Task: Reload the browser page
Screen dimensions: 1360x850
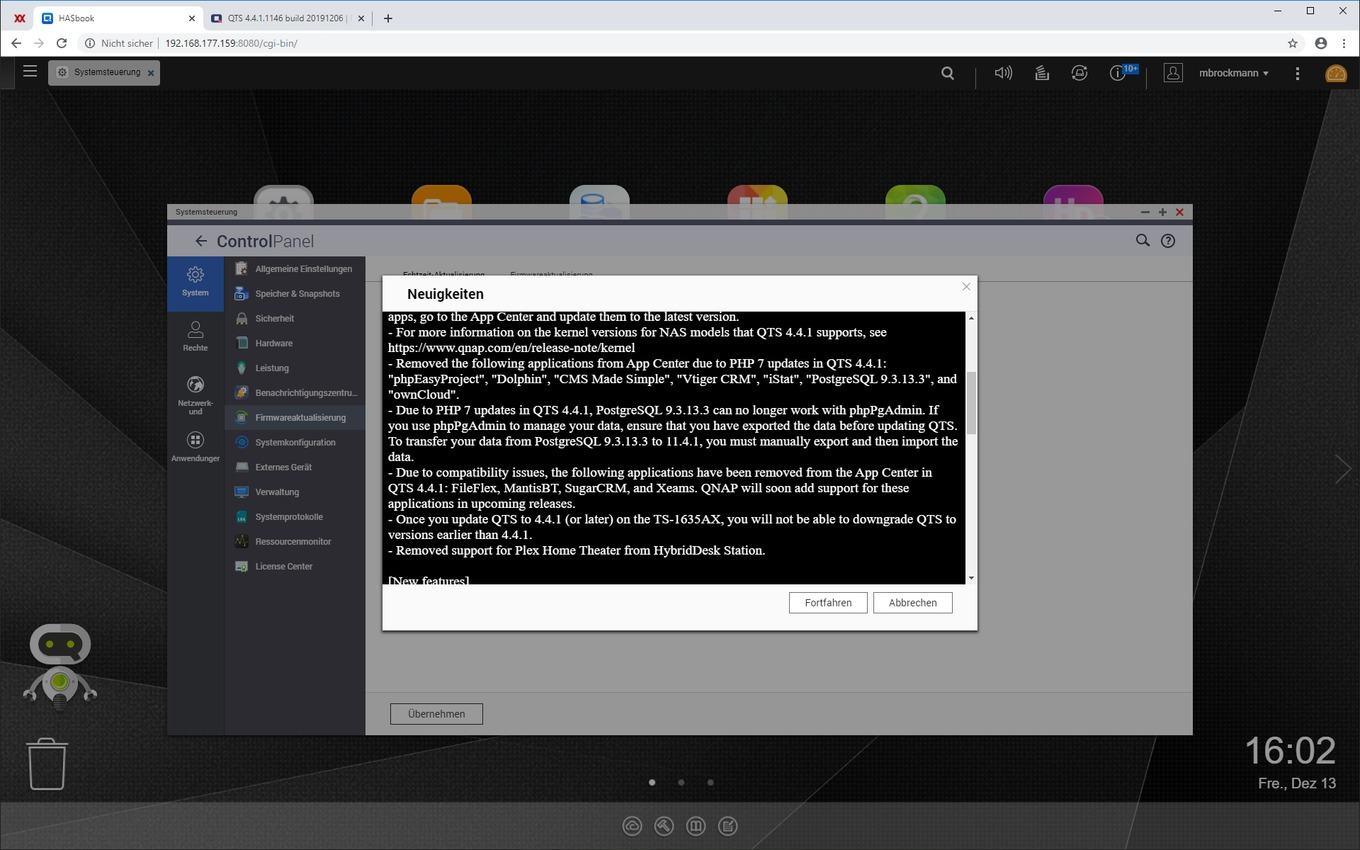Action: pyautogui.click(x=62, y=43)
